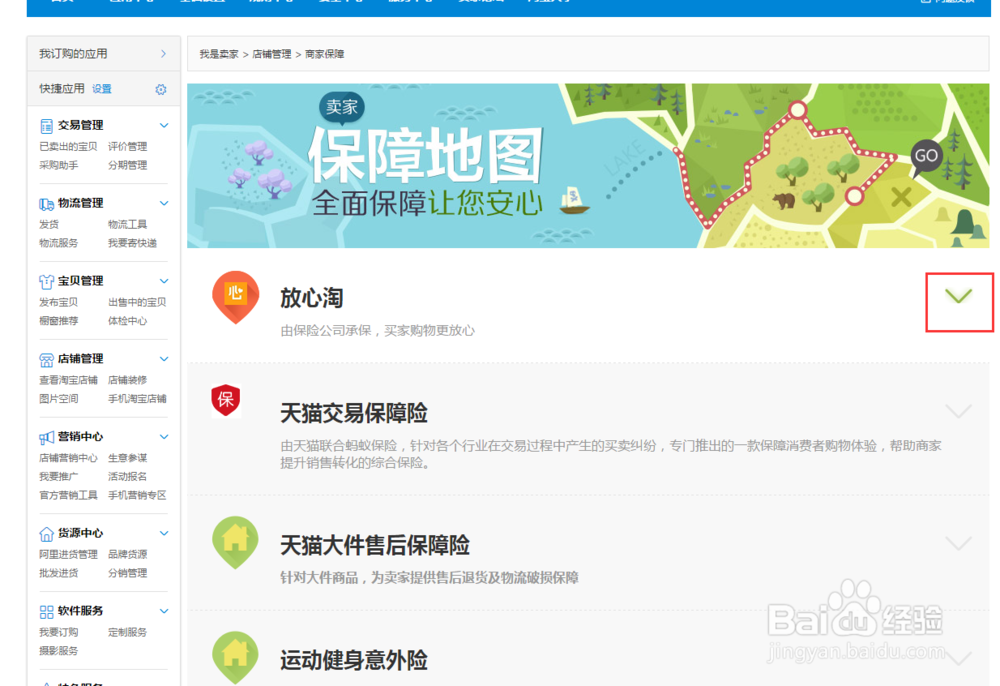Viewport: 1000px width, 686px height.
Task: Expand the 天猫交易保障险 section chevron
Action: pos(959,411)
